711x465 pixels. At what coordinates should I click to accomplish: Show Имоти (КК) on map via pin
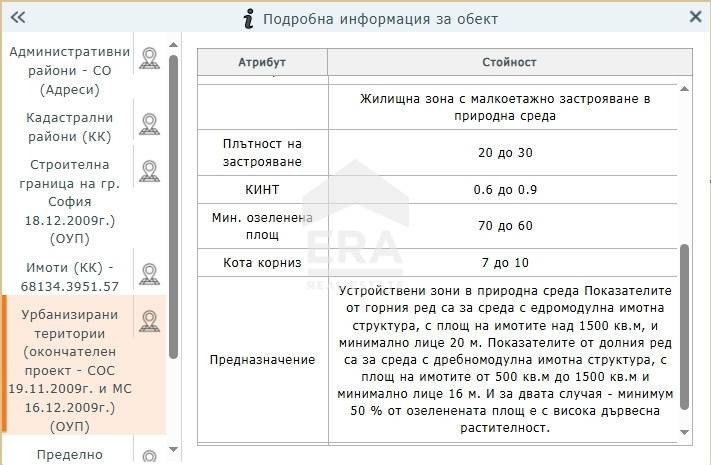tap(149, 274)
